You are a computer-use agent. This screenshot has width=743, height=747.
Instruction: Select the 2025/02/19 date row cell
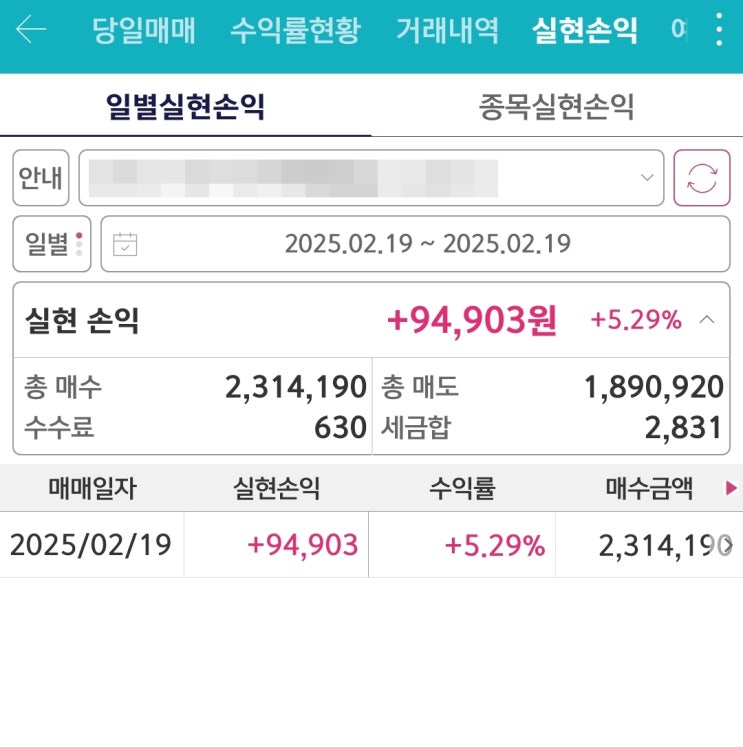click(91, 545)
